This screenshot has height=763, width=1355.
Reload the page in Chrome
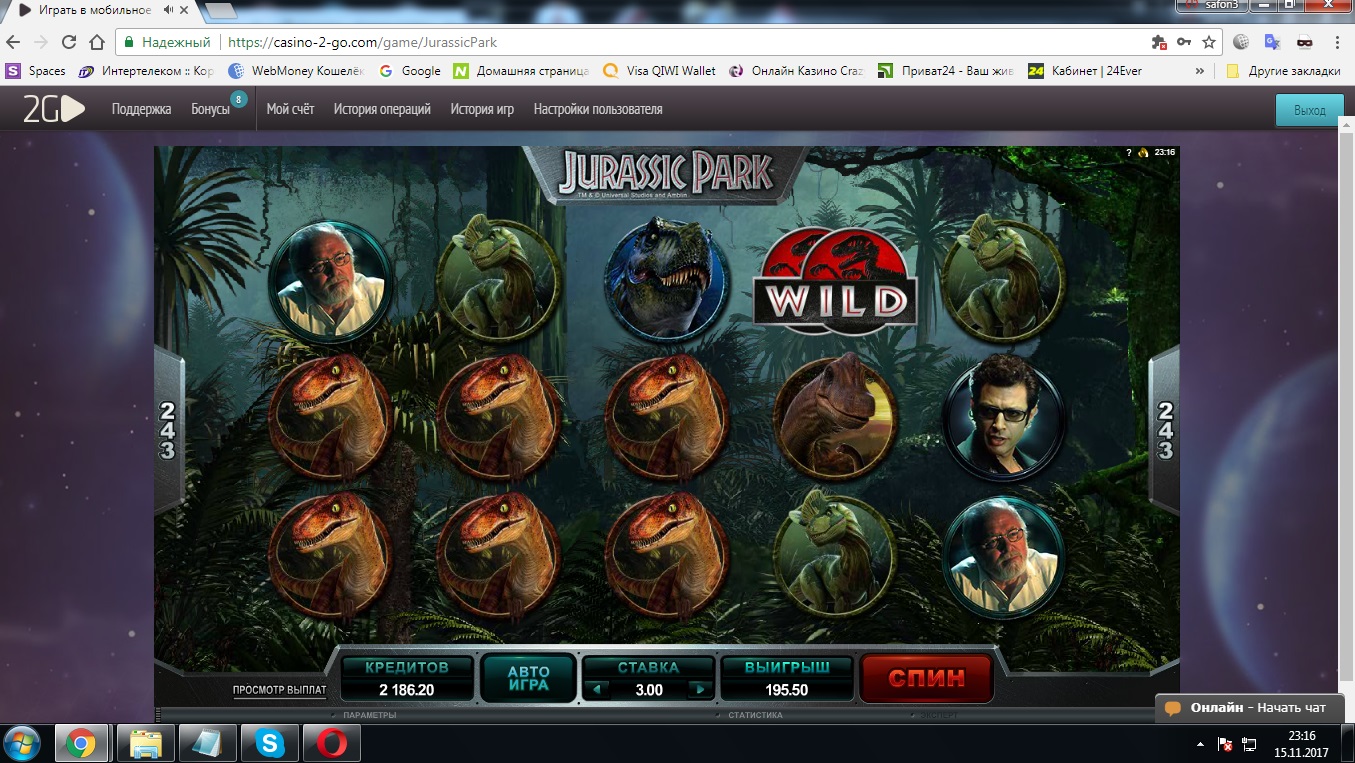[x=69, y=42]
